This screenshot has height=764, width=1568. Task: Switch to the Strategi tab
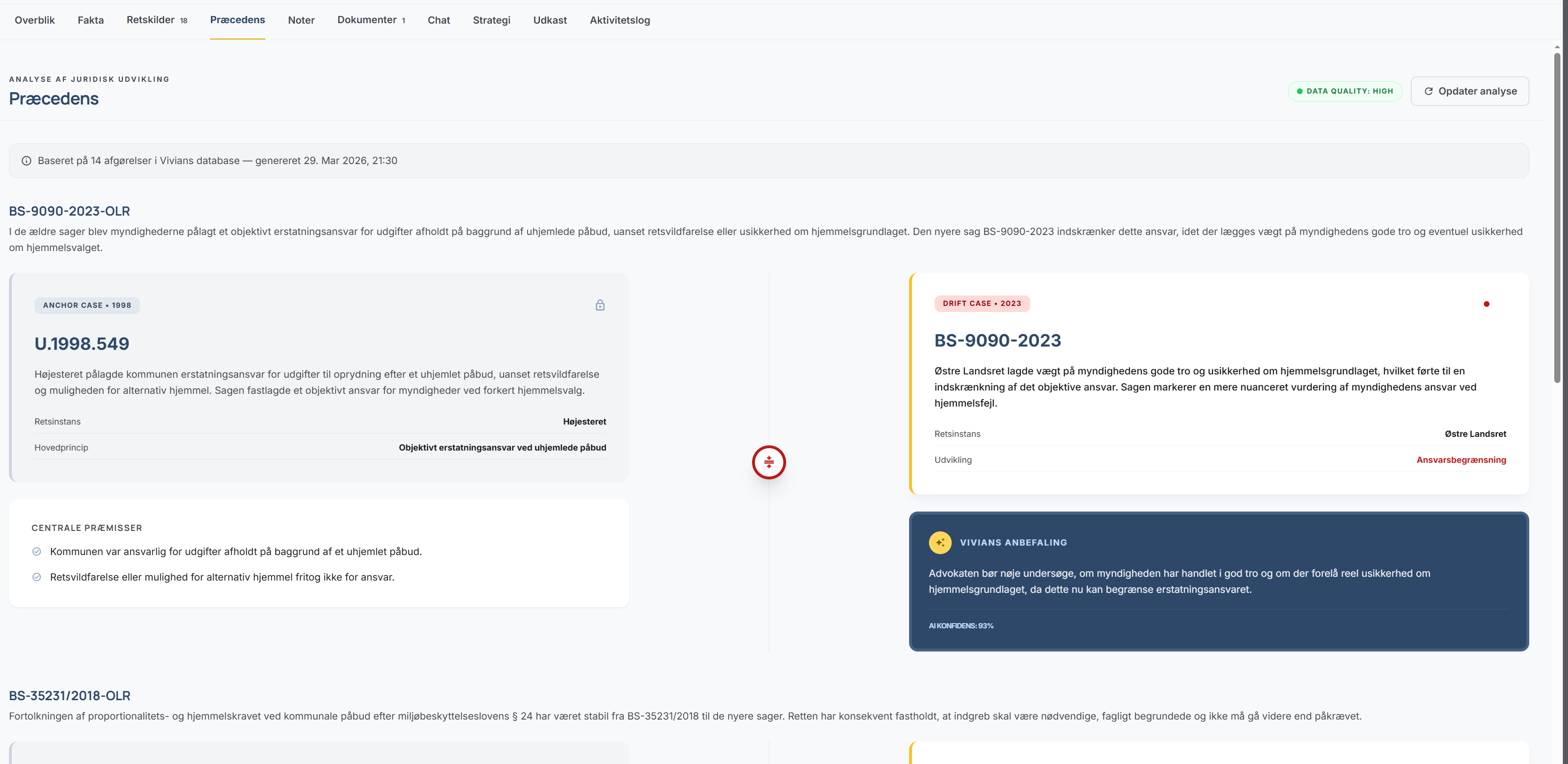coord(491,20)
